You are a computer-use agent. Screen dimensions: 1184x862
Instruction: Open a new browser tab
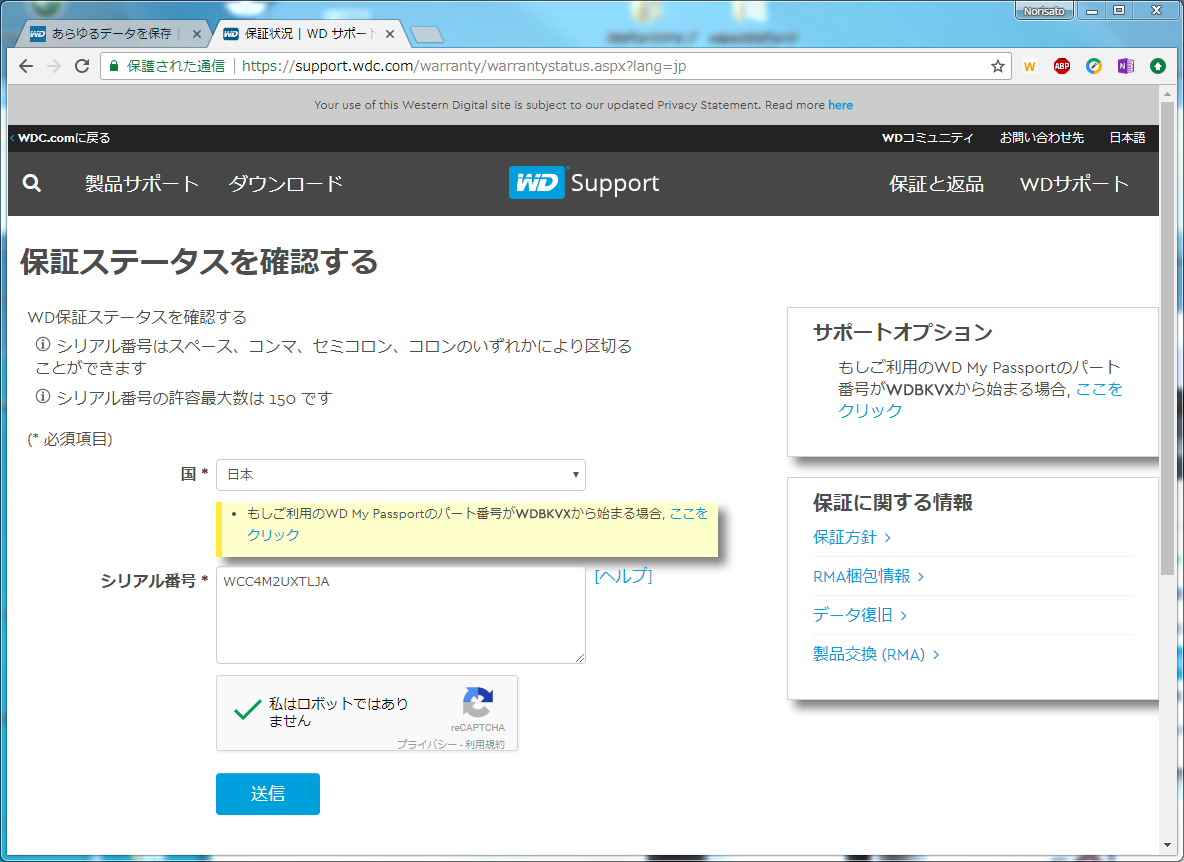(x=427, y=35)
